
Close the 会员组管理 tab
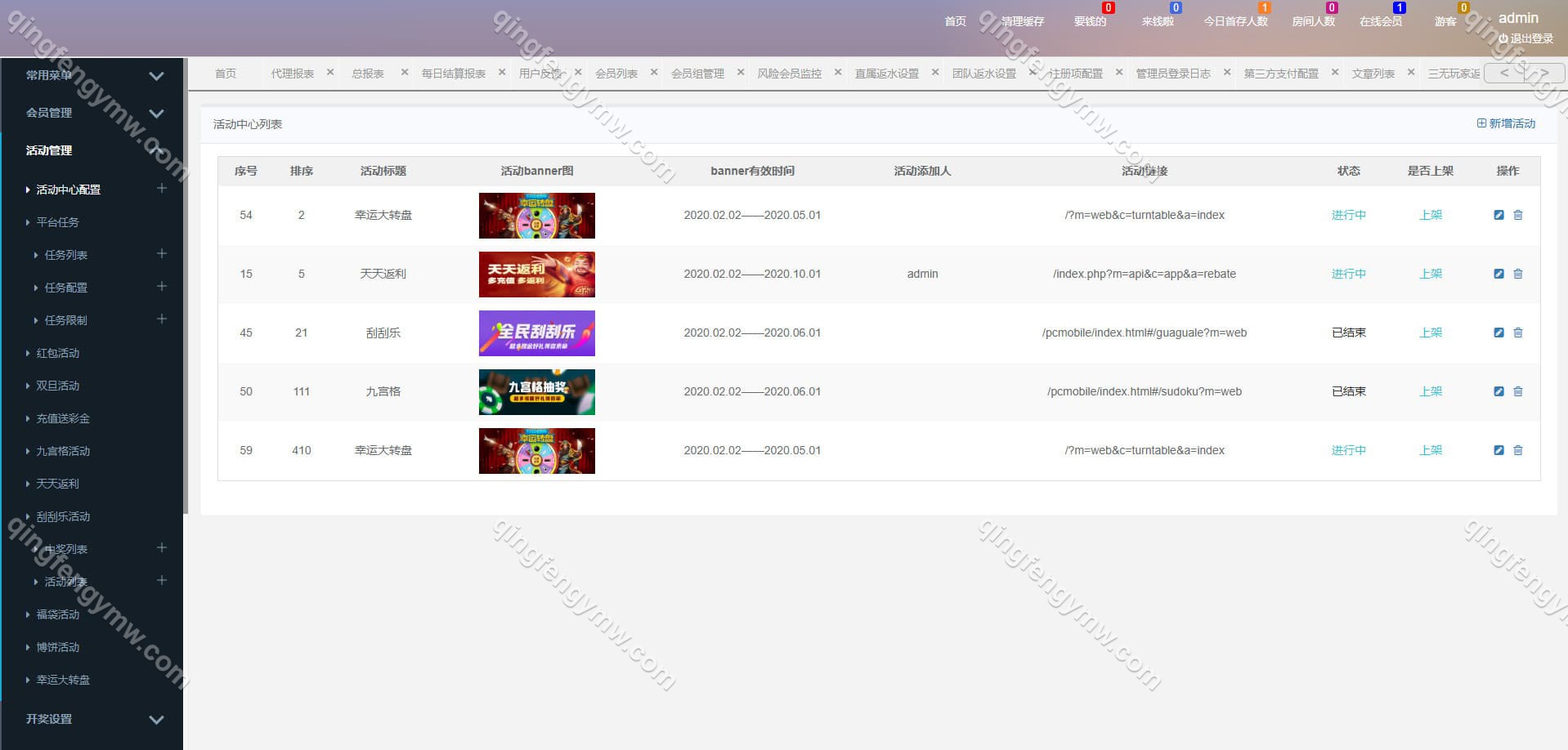coord(741,73)
